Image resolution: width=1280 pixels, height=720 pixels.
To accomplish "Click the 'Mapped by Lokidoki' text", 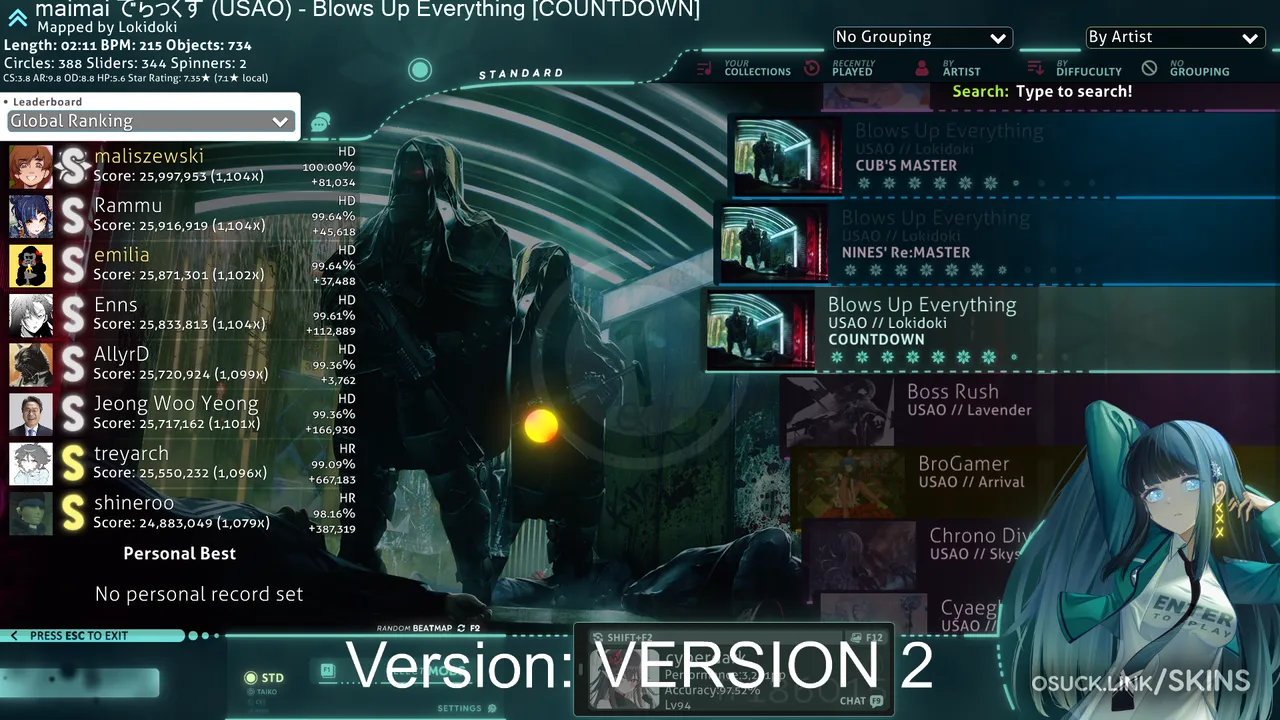I will [x=107, y=28].
